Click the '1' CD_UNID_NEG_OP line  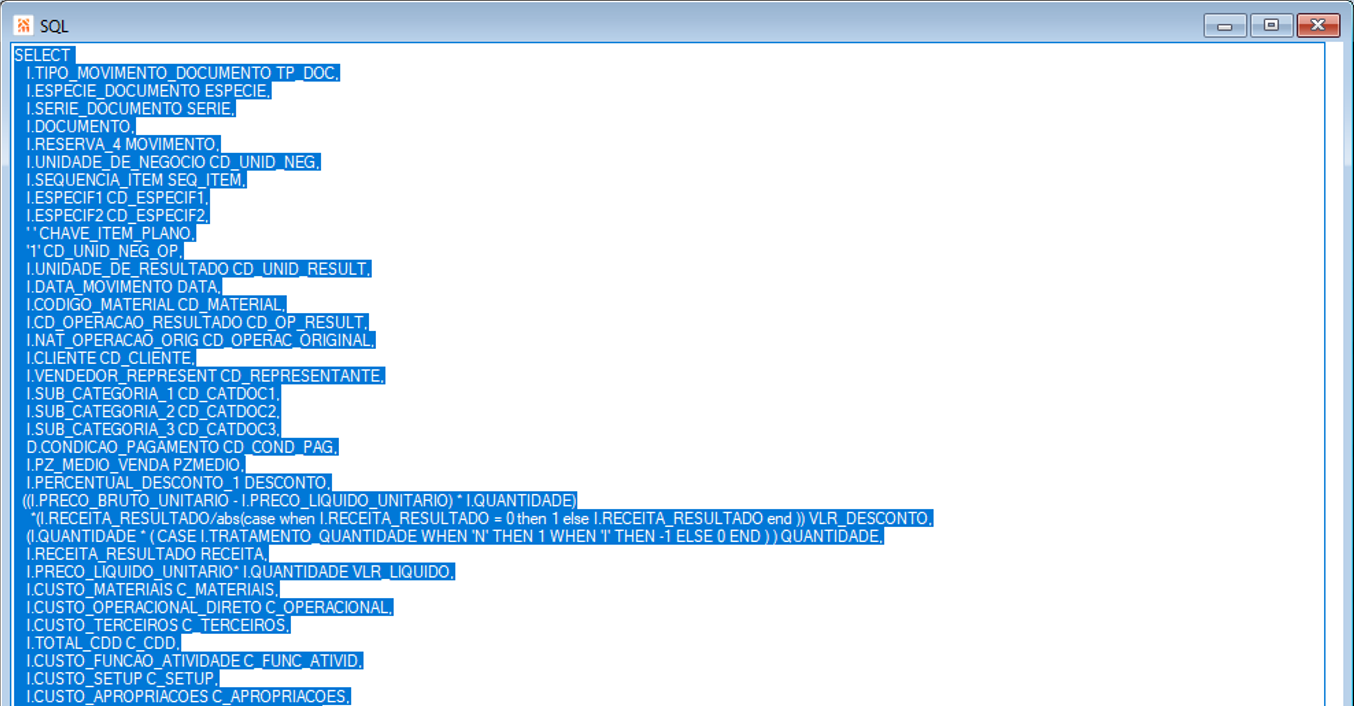[105, 251]
